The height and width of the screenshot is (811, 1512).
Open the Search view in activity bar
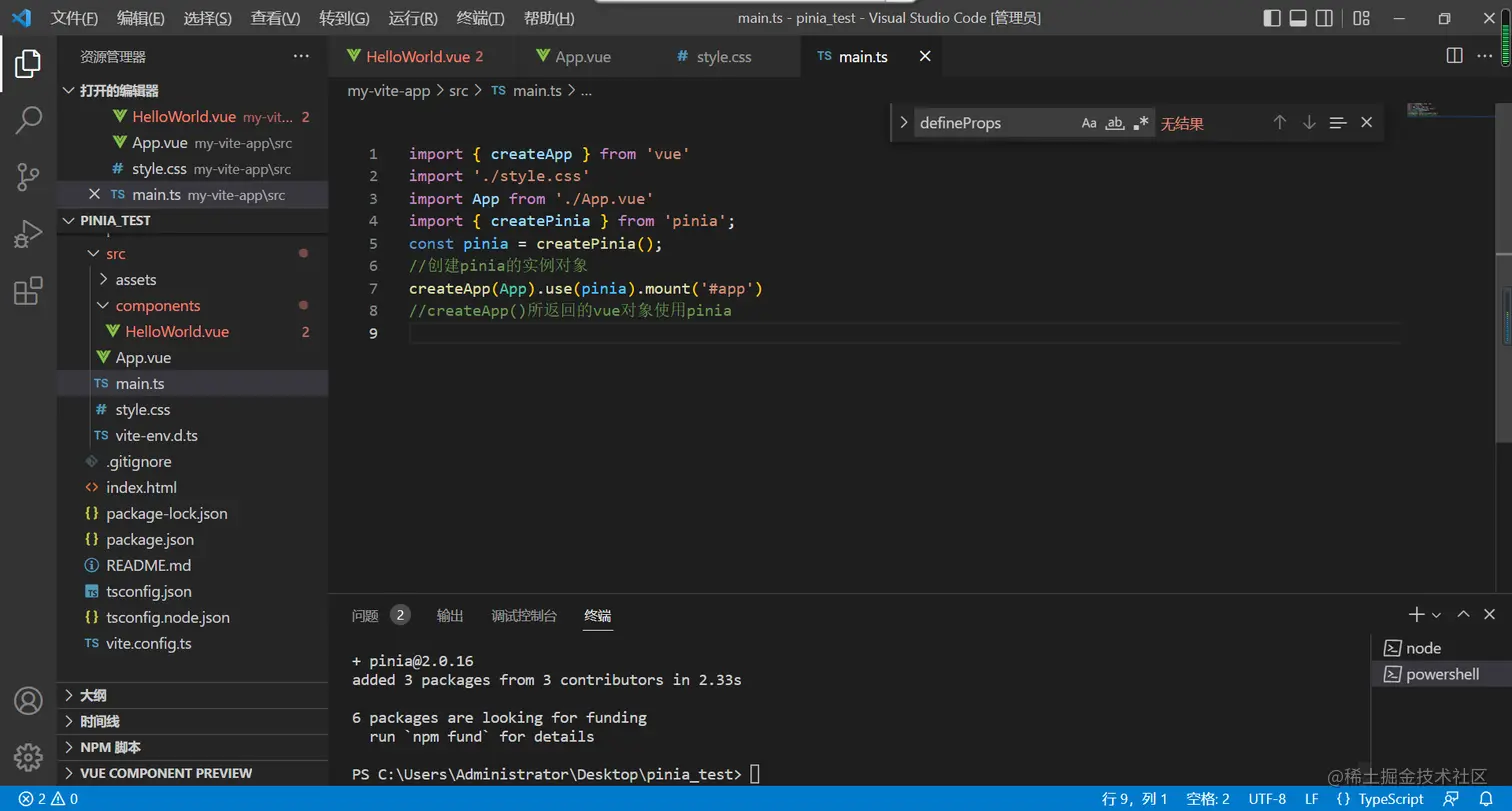click(x=28, y=120)
